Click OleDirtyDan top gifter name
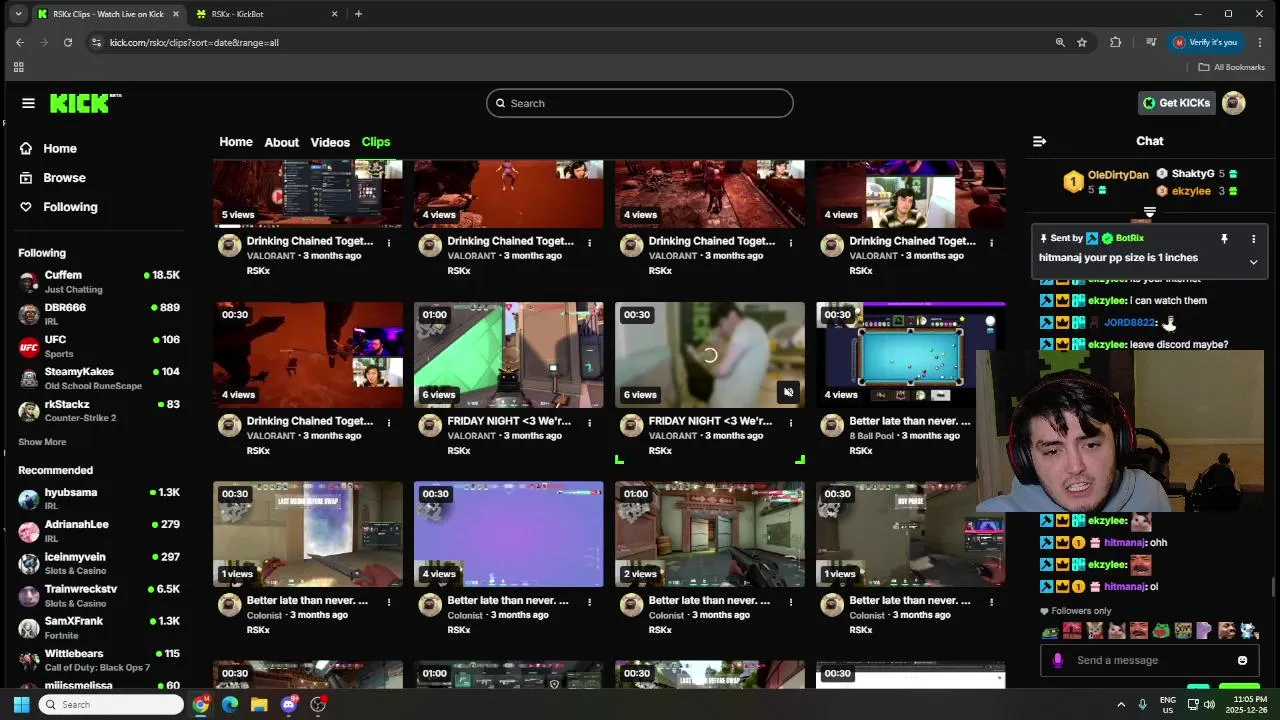 (1118, 175)
